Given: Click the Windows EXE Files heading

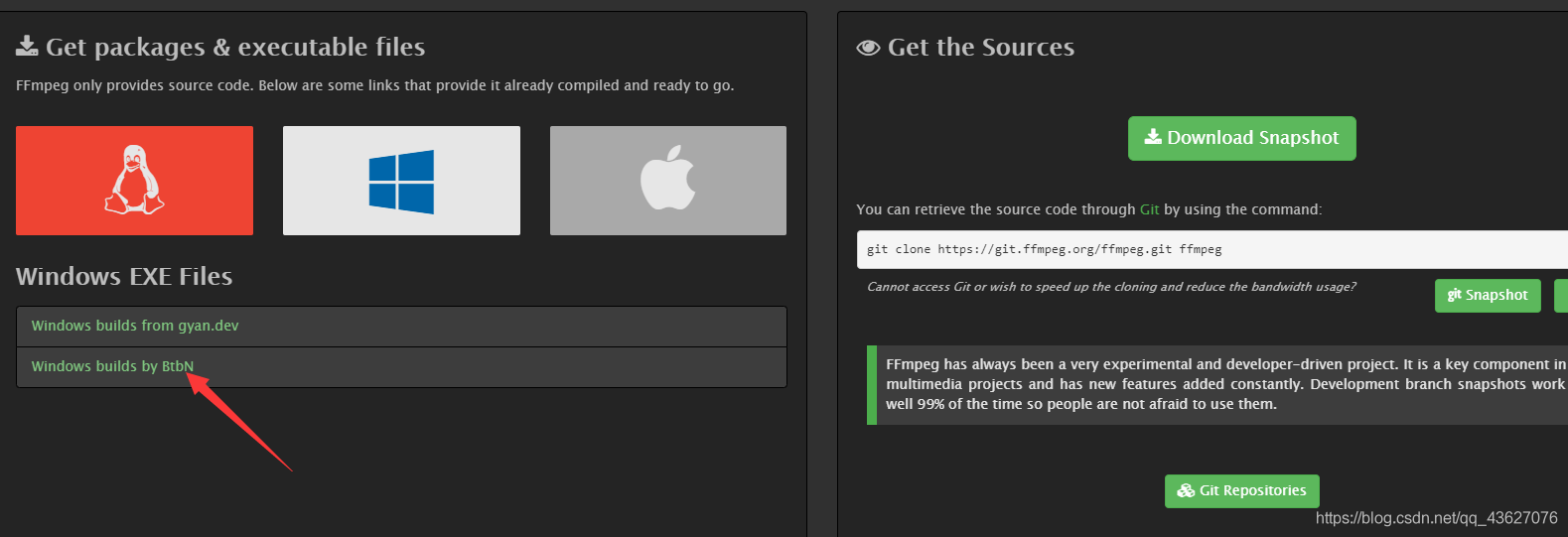Looking at the screenshot, I should point(124,276).
